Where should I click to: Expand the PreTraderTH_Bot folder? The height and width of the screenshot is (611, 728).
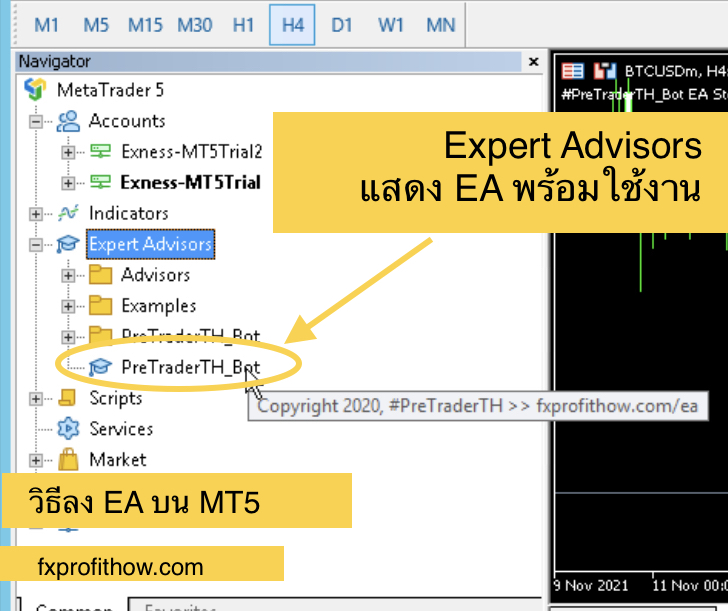pos(68,337)
